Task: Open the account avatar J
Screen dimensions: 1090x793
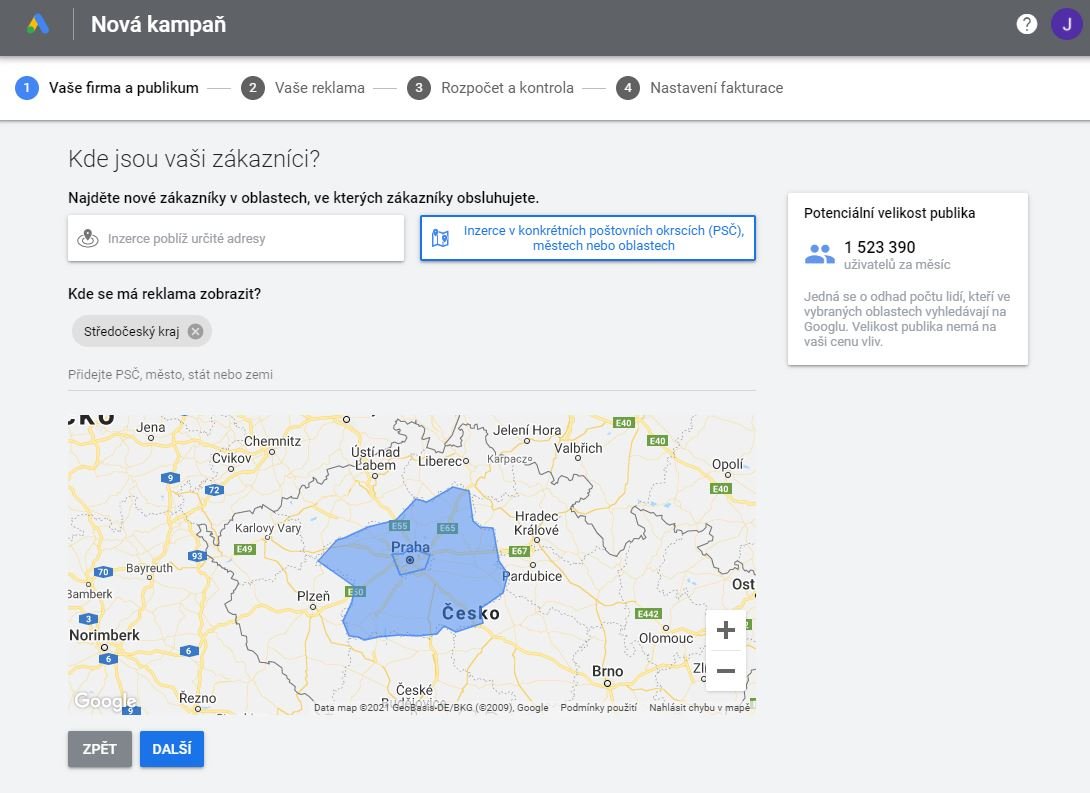Action: coord(1066,24)
